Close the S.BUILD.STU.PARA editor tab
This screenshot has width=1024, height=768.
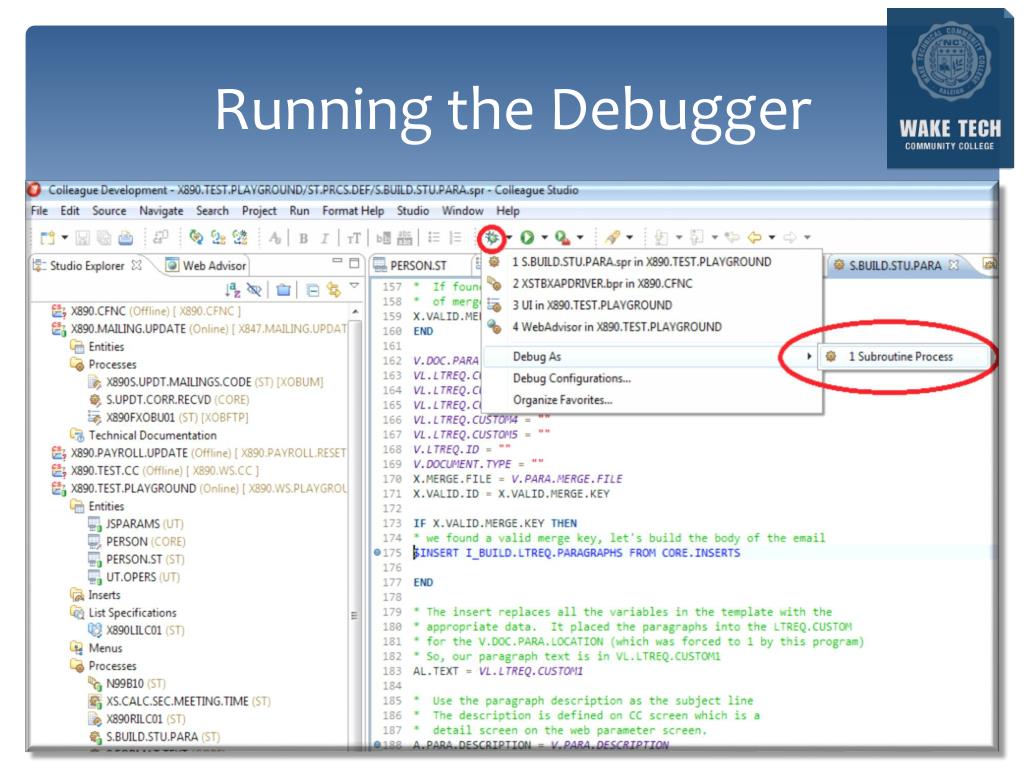pos(953,265)
